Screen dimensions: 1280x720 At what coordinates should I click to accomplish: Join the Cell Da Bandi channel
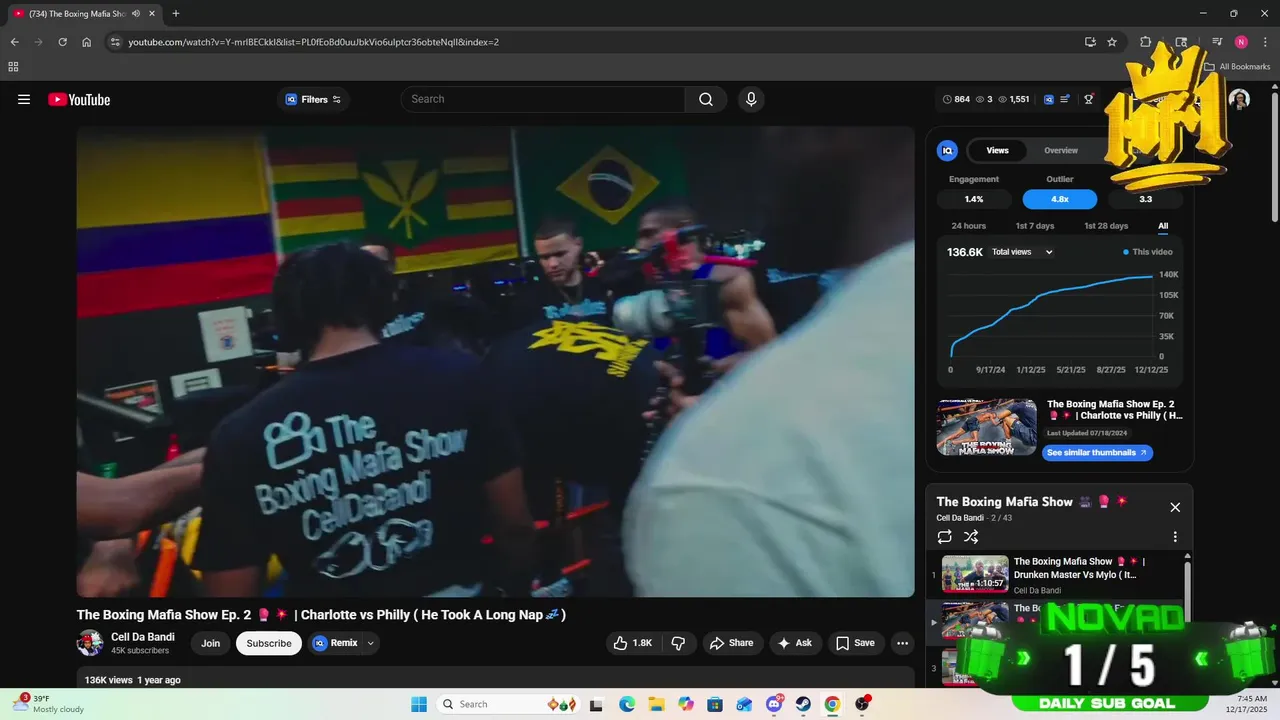click(210, 643)
